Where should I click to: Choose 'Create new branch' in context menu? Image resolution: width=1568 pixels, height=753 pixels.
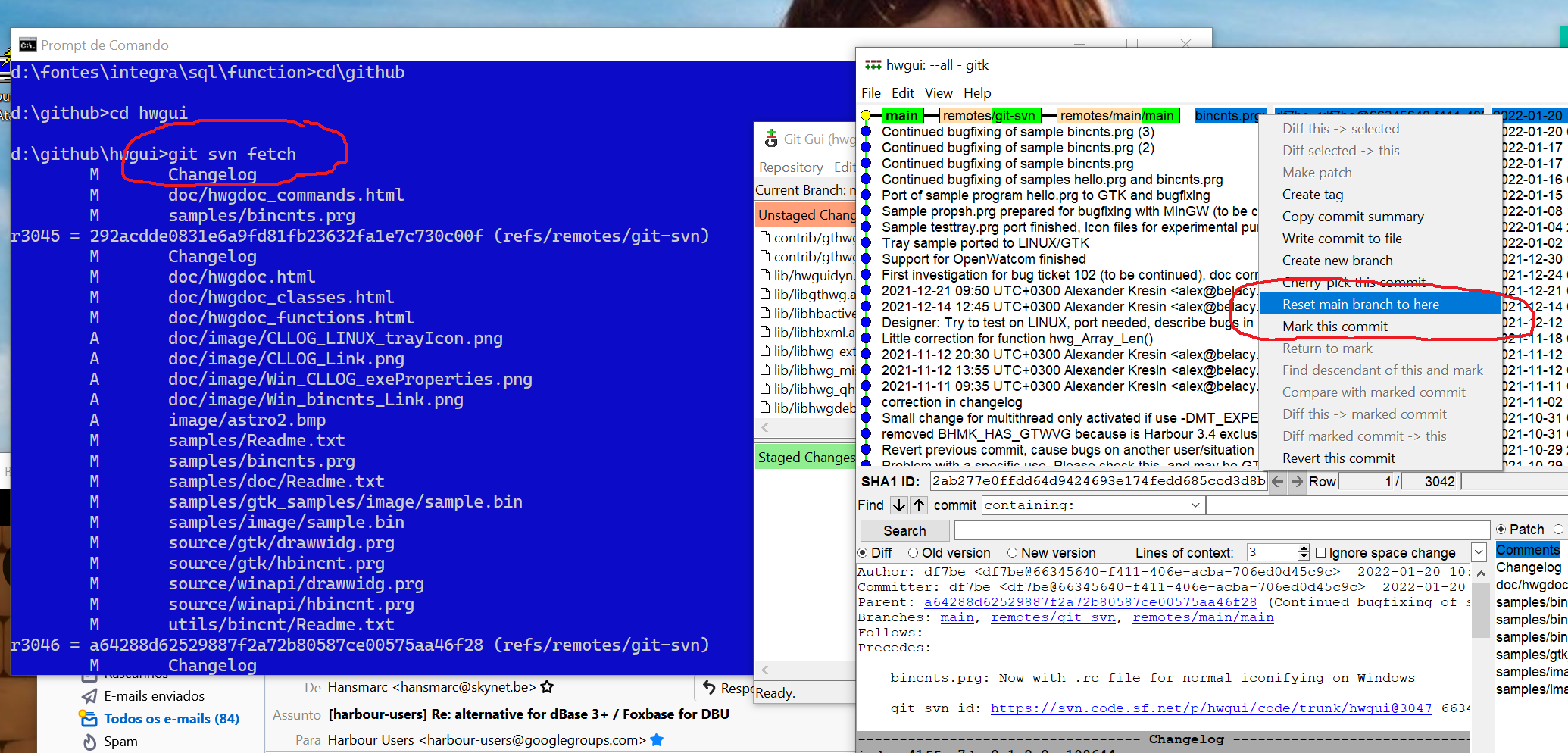(x=1379, y=261)
